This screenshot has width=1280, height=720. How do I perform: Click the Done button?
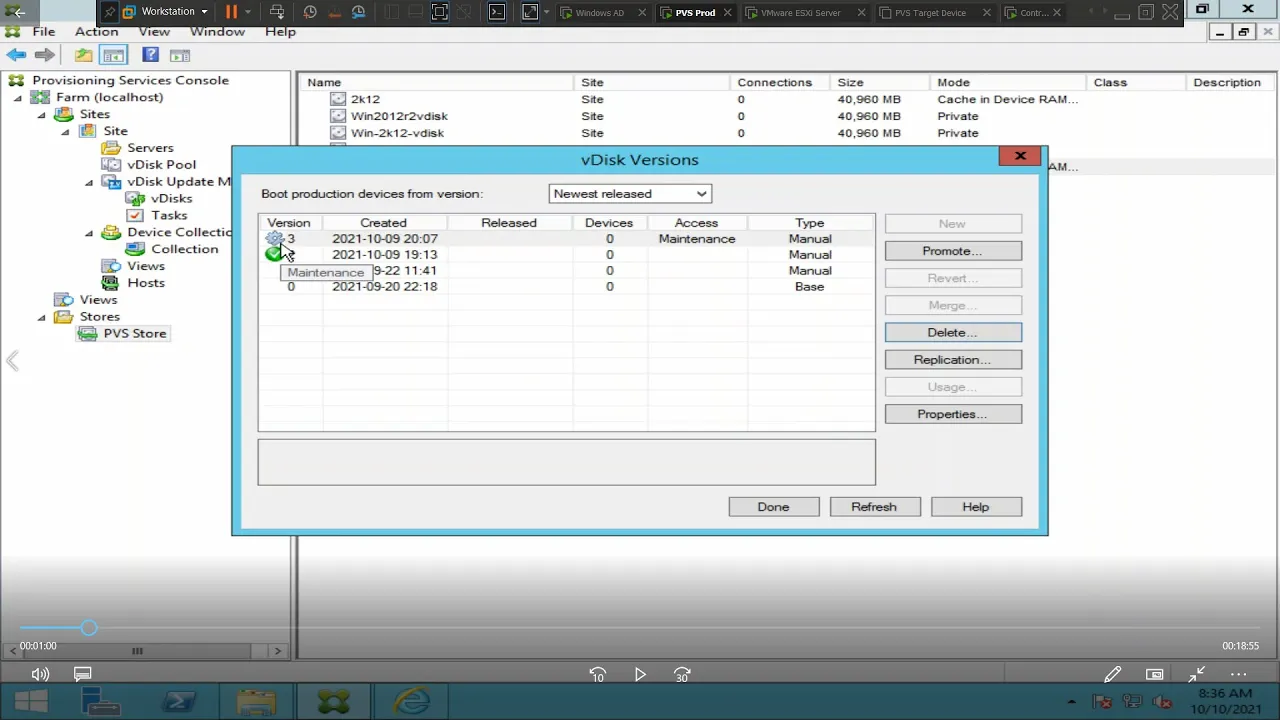click(773, 507)
